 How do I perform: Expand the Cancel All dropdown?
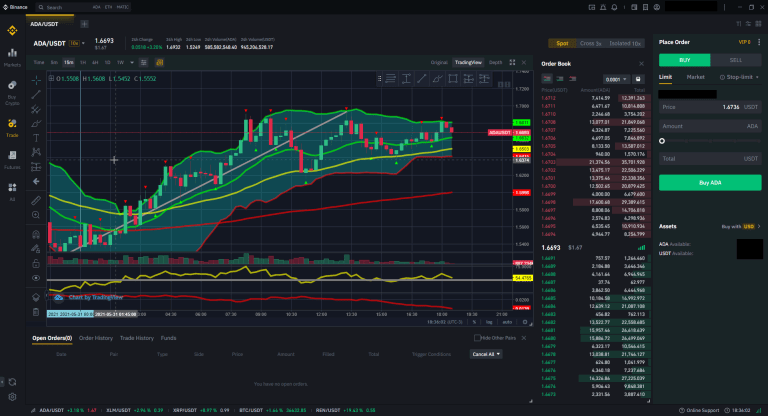point(486,354)
